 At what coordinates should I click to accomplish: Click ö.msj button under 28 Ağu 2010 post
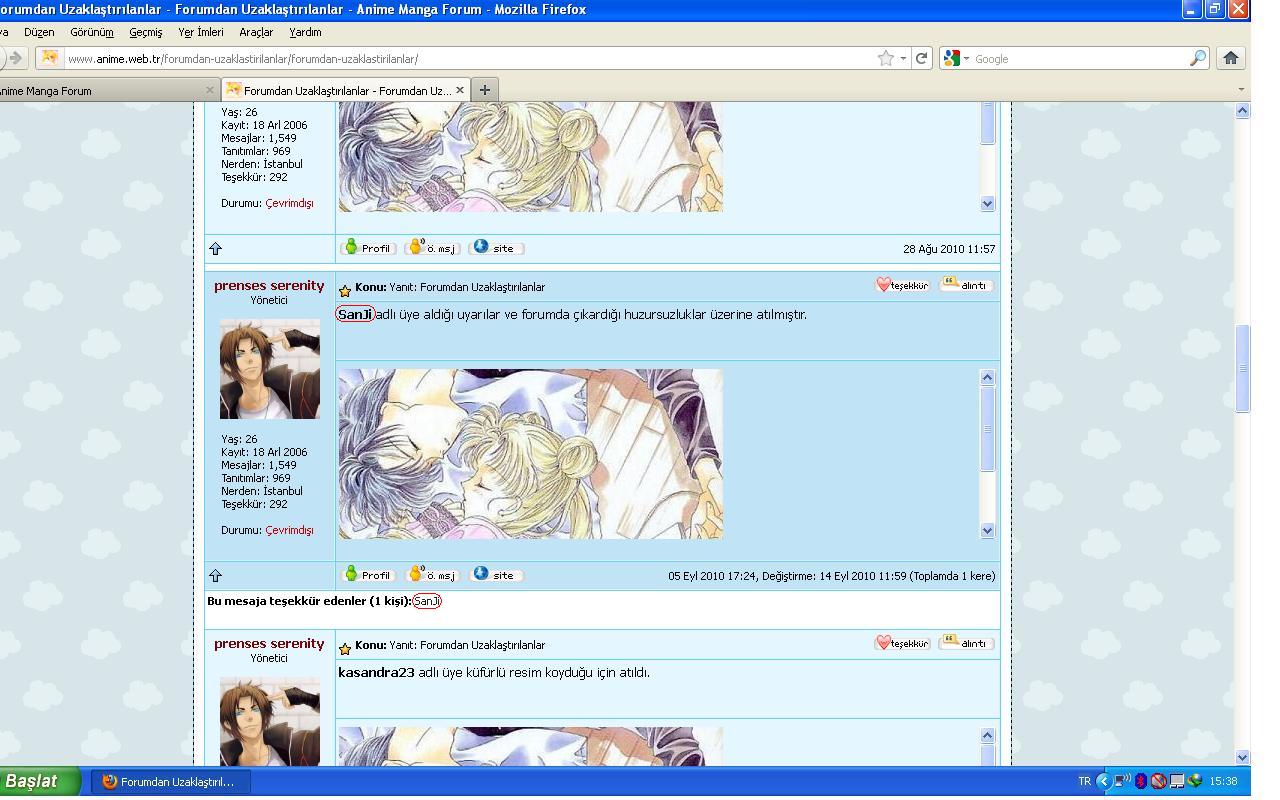432,248
